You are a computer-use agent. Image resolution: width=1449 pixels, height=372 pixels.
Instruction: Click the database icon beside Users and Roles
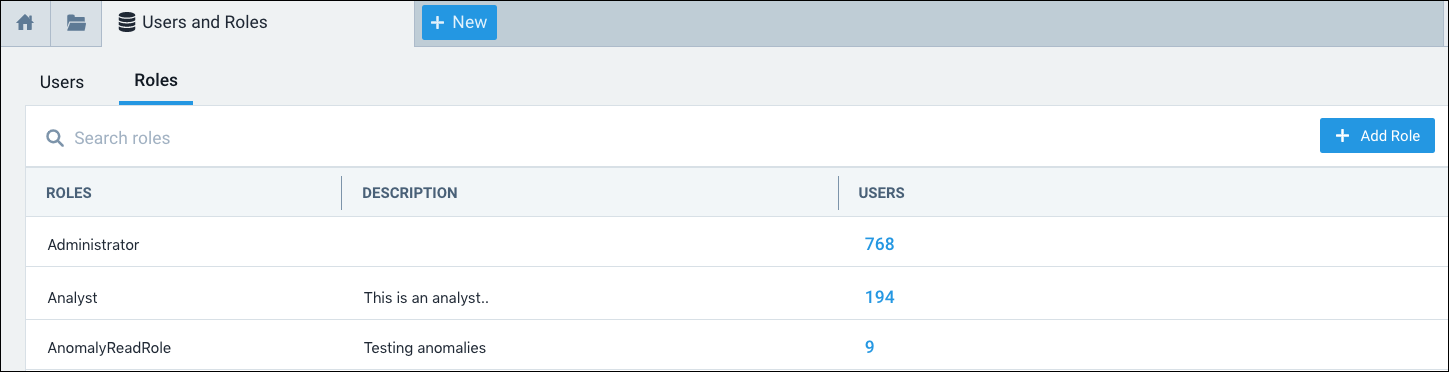tap(126, 22)
